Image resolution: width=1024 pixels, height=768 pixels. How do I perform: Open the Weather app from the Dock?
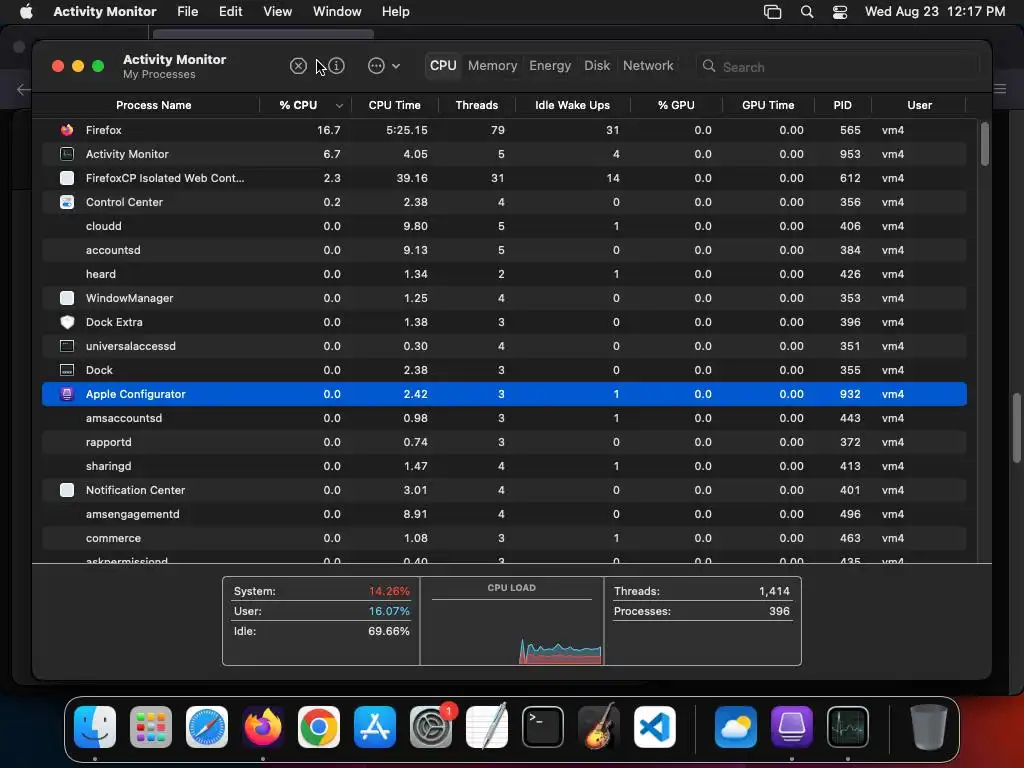tap(735, 727)
